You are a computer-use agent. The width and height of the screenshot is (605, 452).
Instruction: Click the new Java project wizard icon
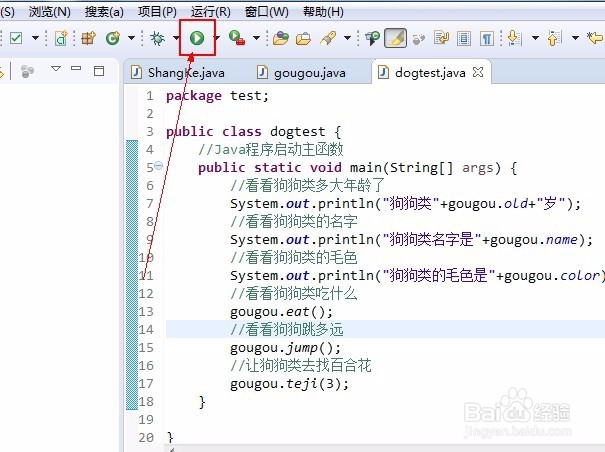pos(61,38)
